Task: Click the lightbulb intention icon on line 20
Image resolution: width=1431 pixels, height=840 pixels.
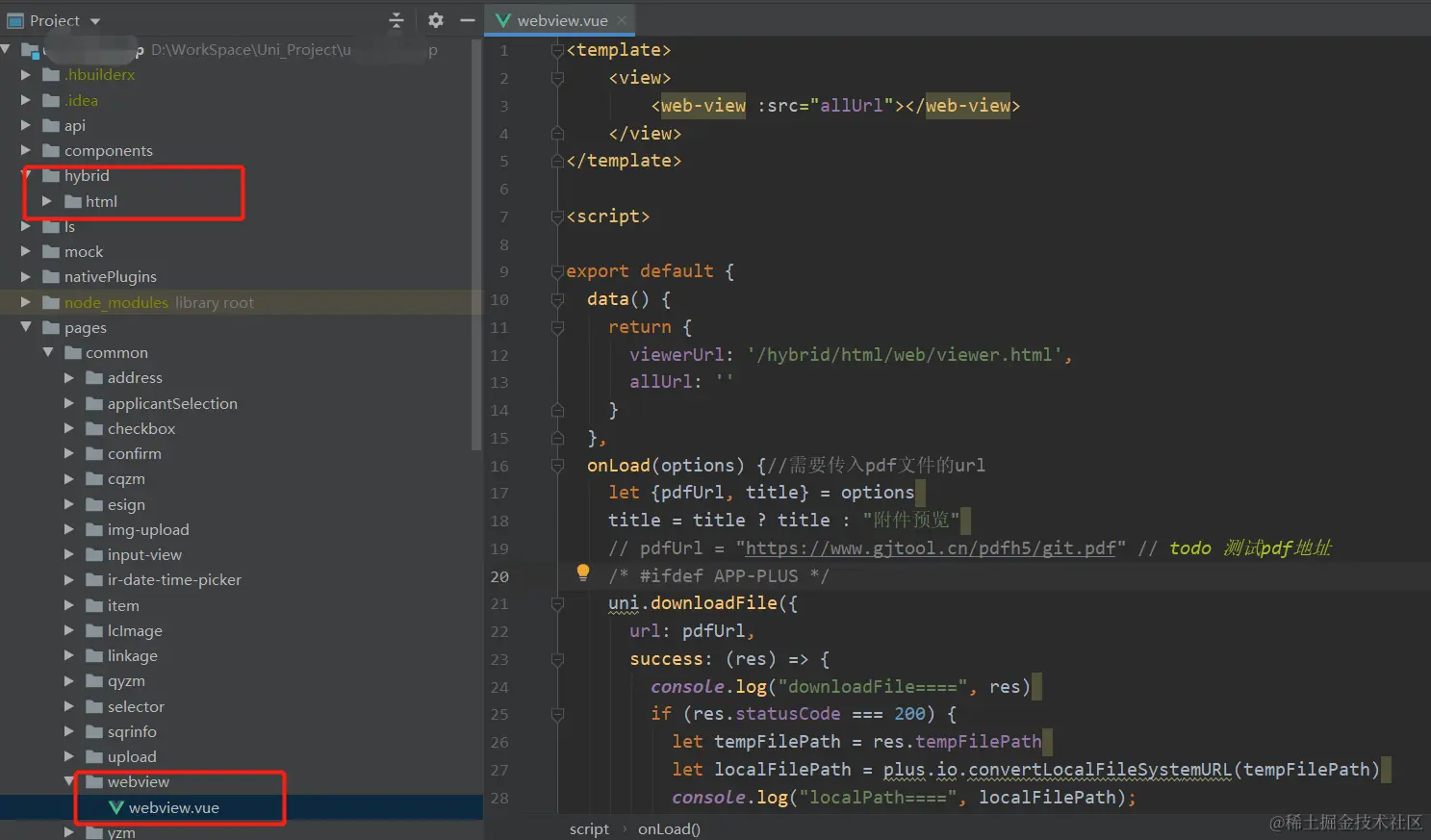Action: pyautogui.click(x=582, y=573)
